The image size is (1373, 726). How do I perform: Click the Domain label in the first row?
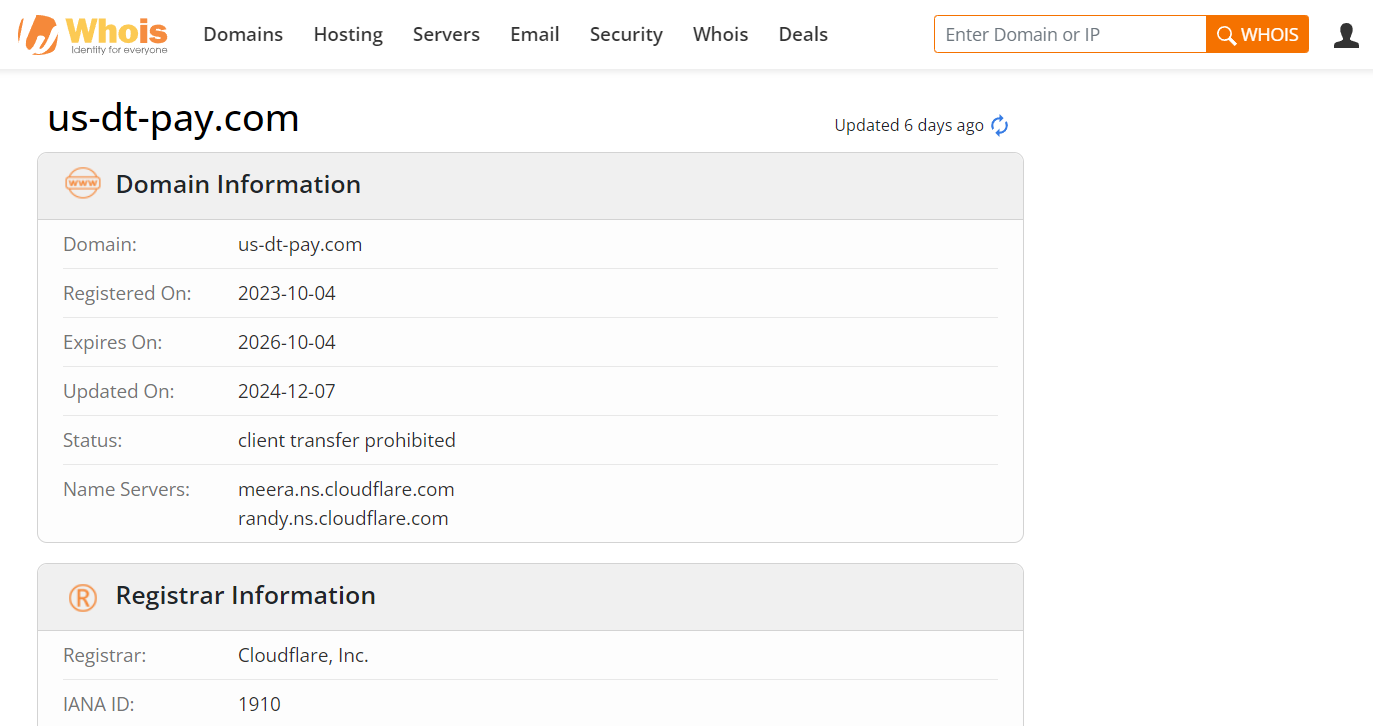[x=100, y=244]
